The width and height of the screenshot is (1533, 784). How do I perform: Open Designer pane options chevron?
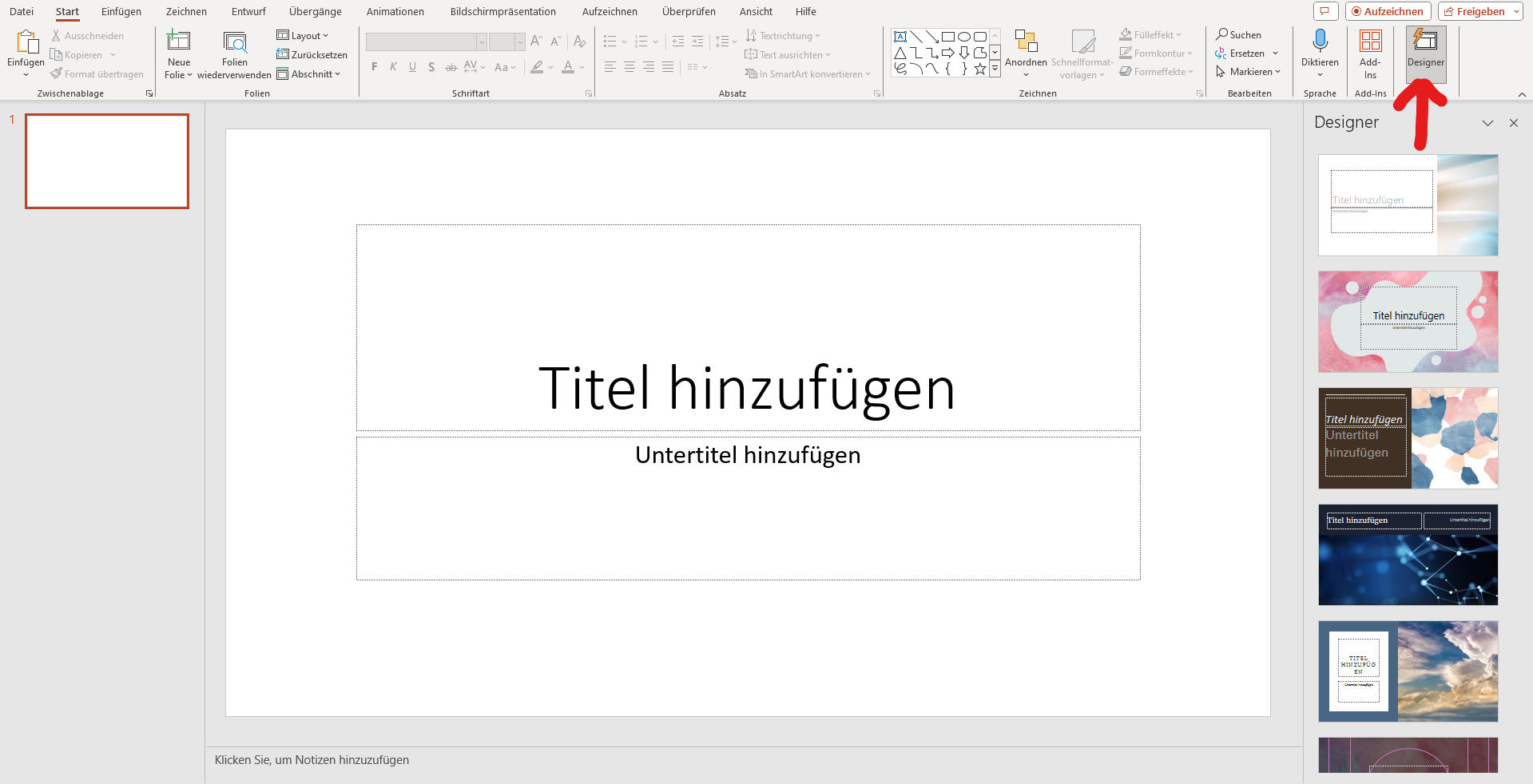coord(1487,123)
